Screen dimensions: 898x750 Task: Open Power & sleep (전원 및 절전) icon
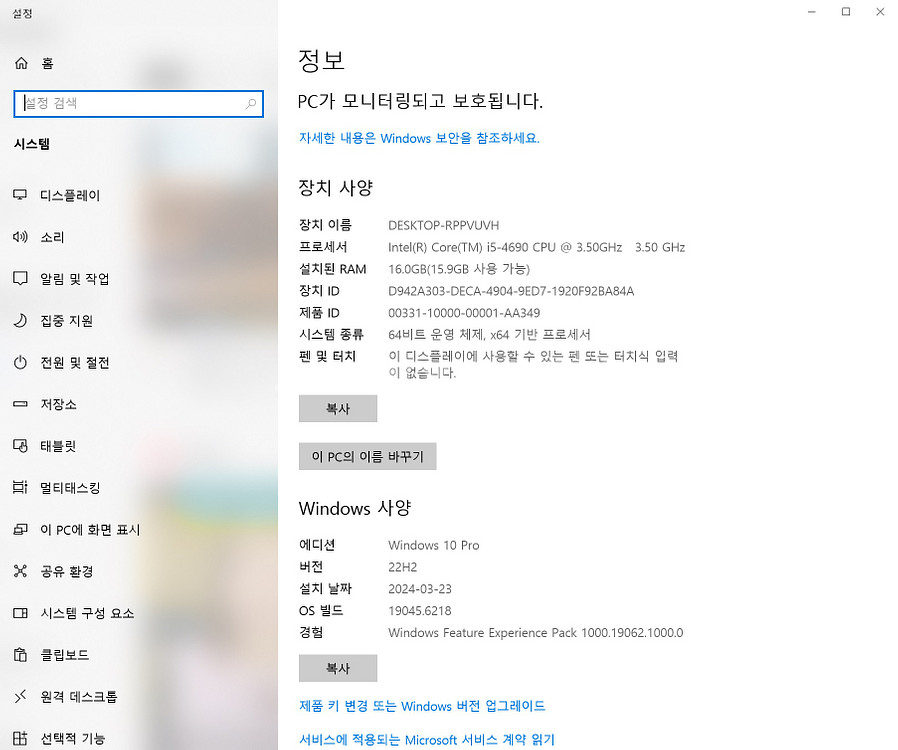[x=20, y=363]
